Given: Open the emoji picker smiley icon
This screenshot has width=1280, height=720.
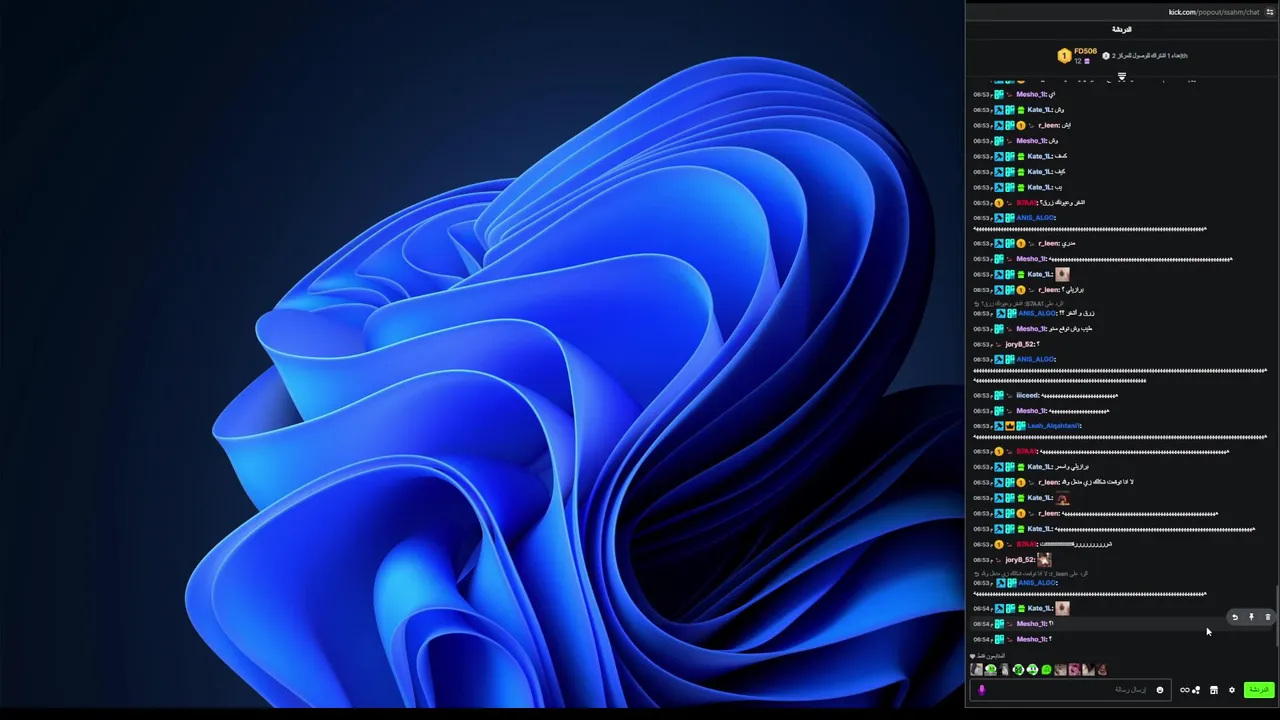Looking at the screenshot, I should [x=1160, y=690].
